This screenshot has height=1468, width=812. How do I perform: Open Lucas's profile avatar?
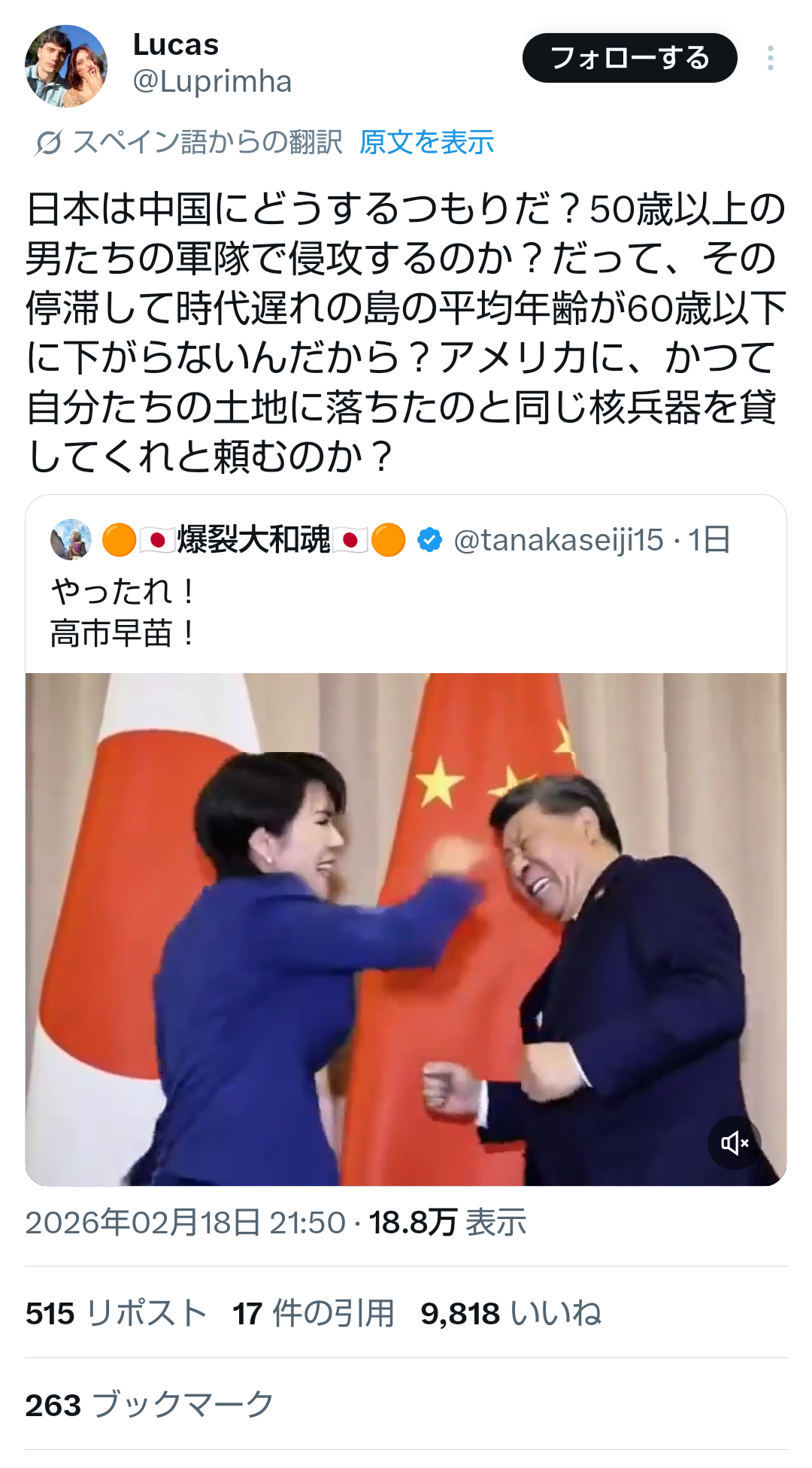[x=66, y=66]
